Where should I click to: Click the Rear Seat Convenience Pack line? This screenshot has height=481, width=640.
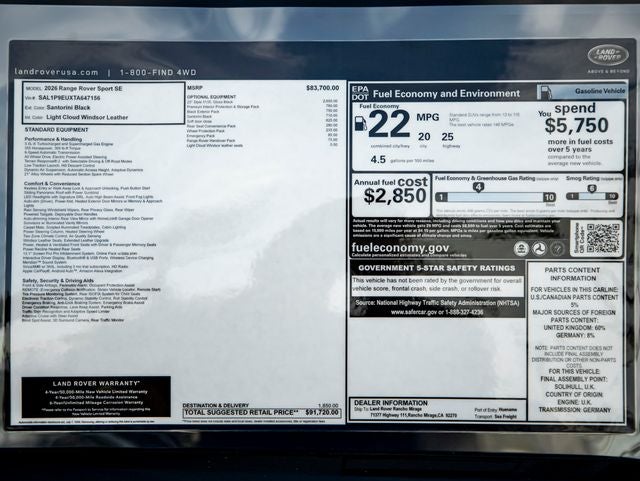211,126
